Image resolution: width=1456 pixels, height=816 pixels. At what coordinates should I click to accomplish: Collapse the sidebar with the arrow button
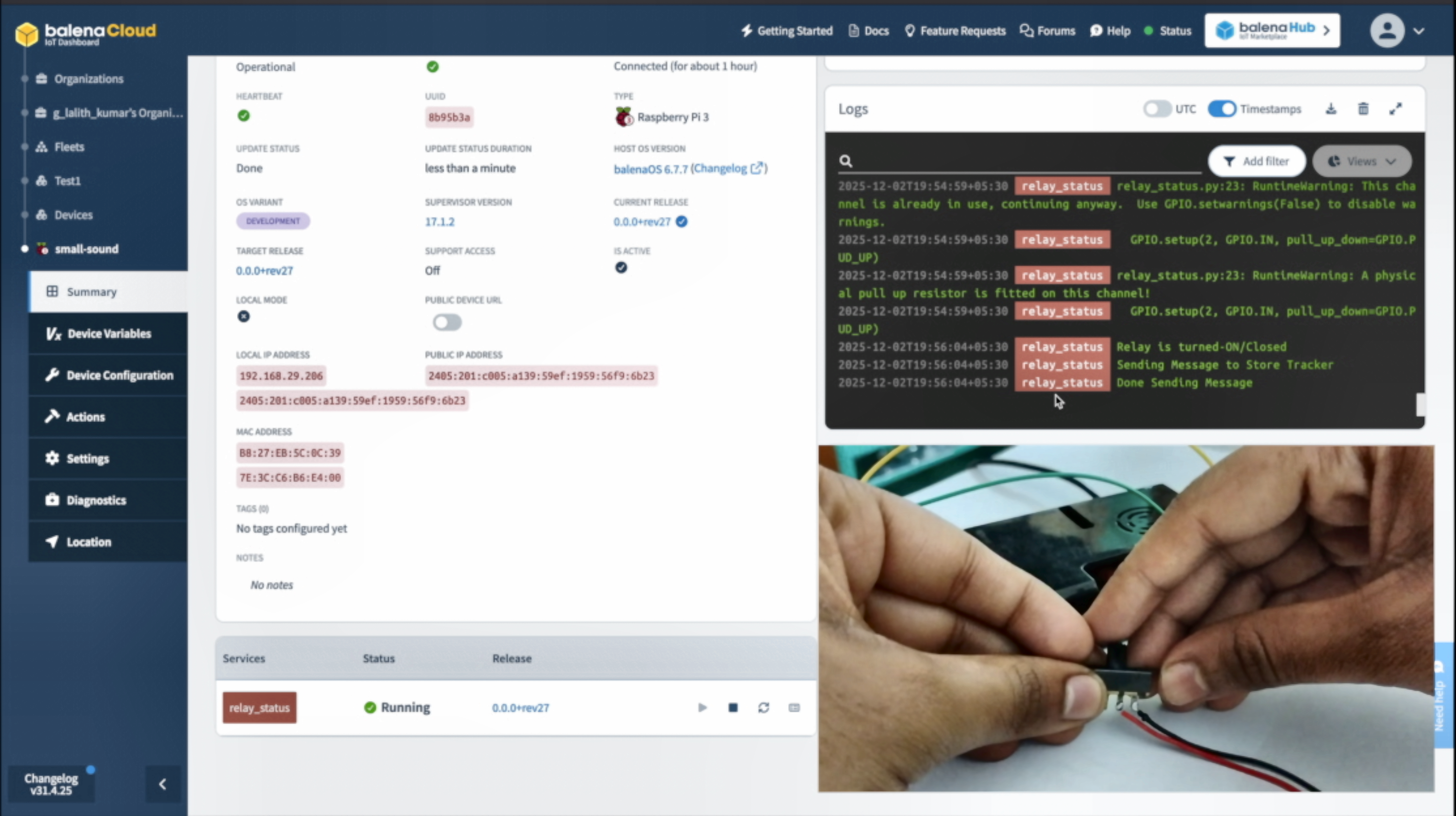pos(163,784)
